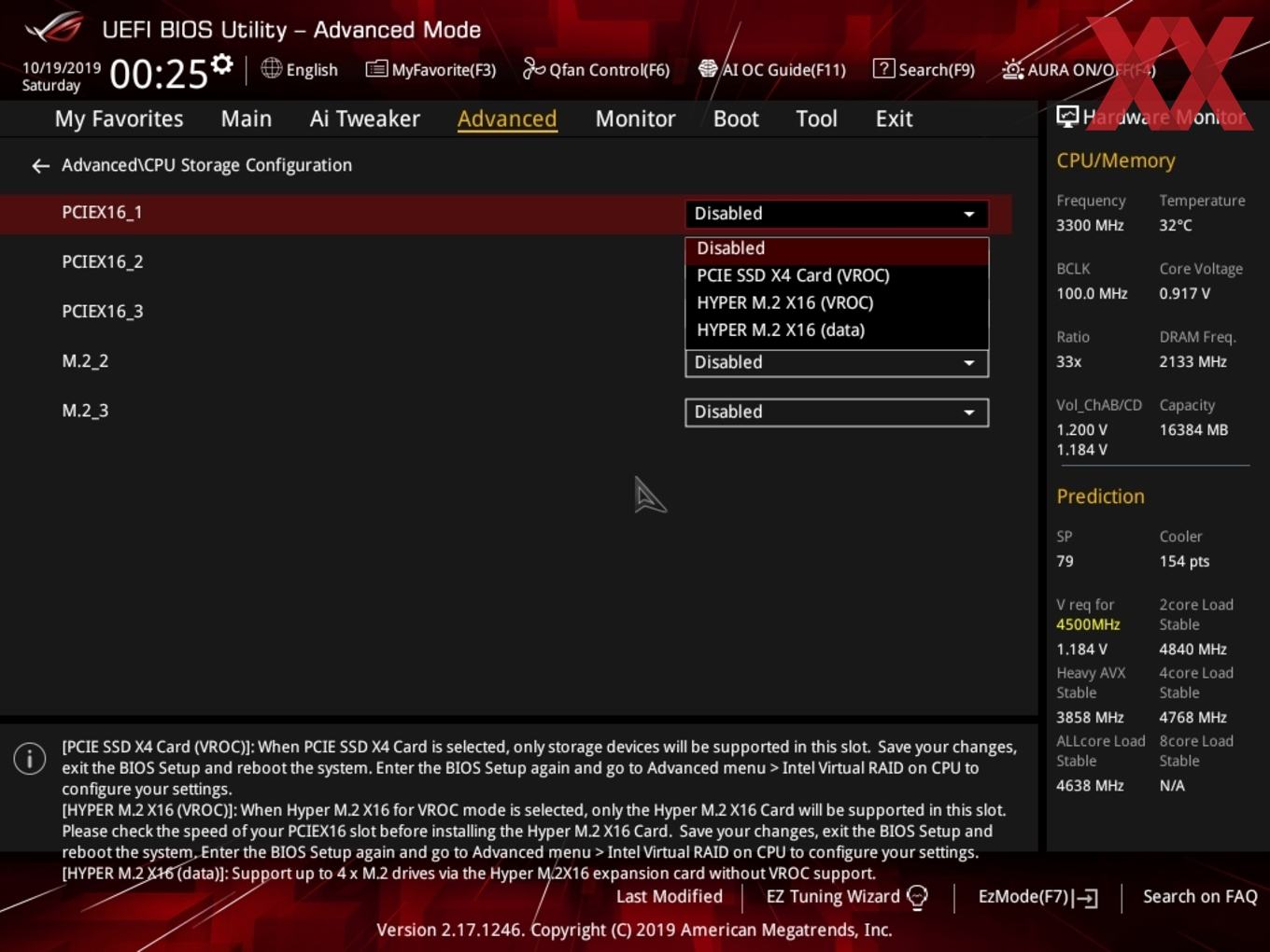
Task: Open the Ai Tweaker tab
Action: point(365,119)
